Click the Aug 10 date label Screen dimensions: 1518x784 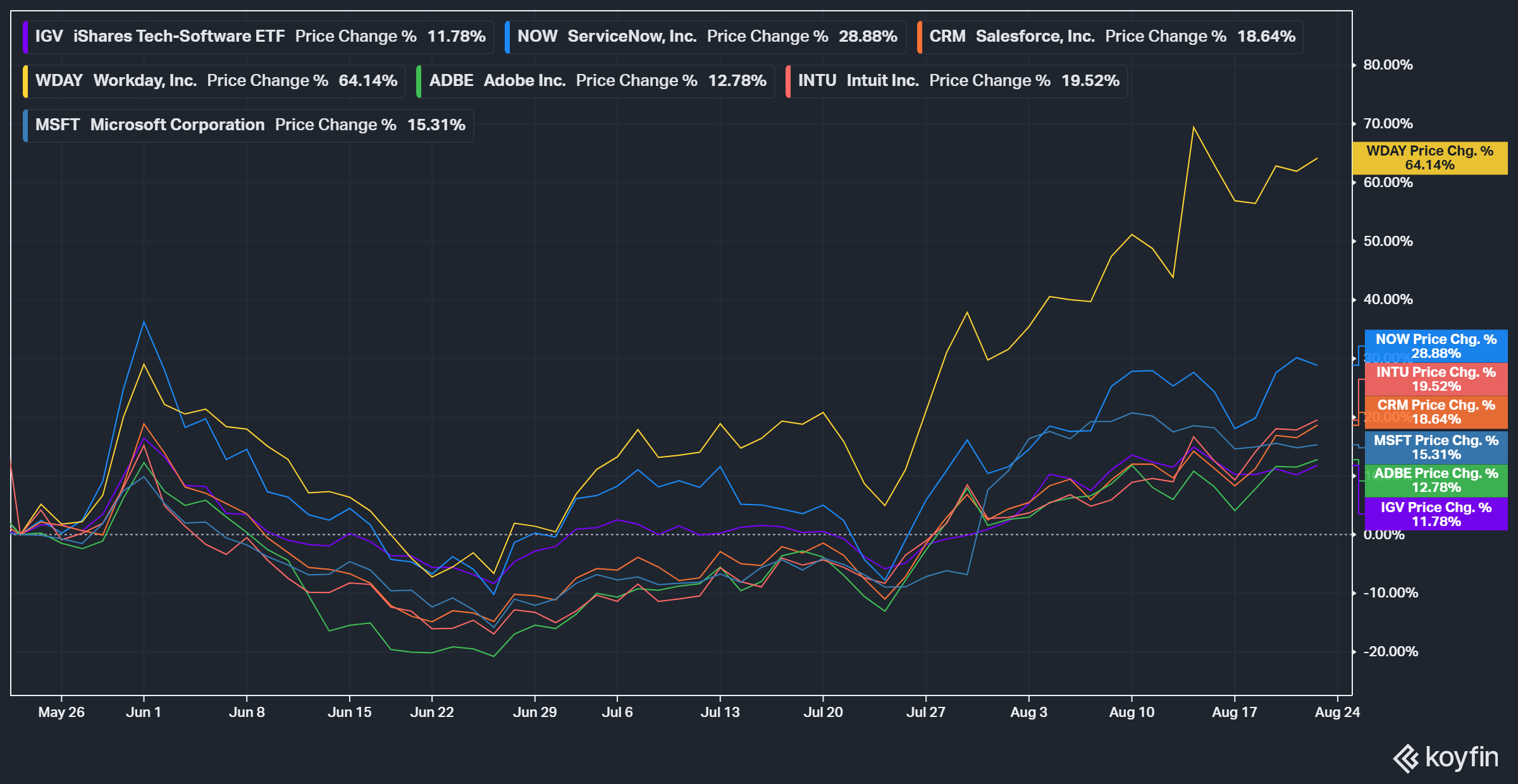click(1132, 713)
